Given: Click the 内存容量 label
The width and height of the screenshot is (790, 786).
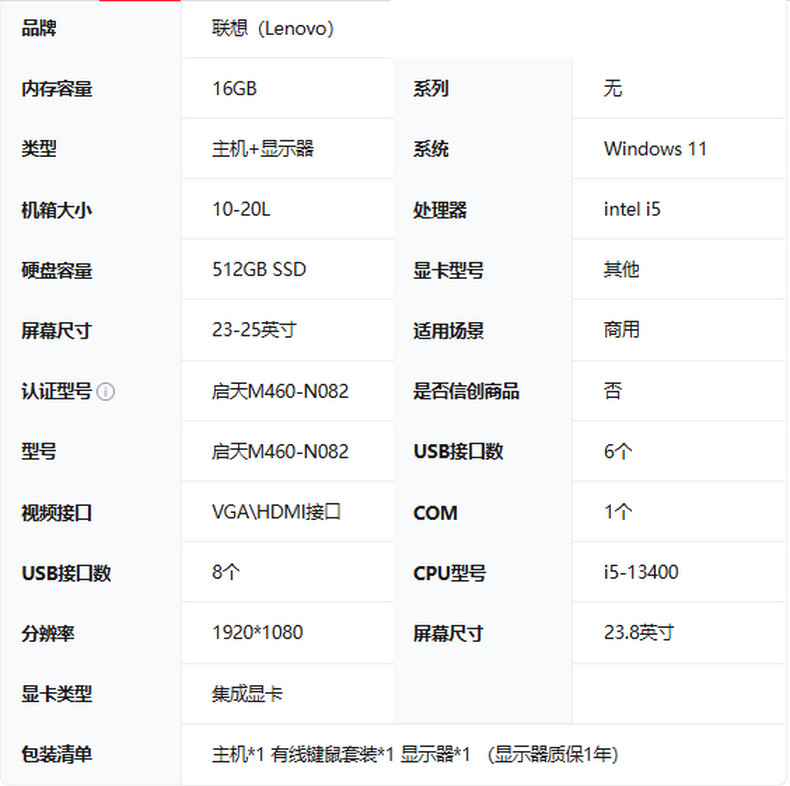Looking at the screenshot, I should pyautogui.click(x=57, y=89).
